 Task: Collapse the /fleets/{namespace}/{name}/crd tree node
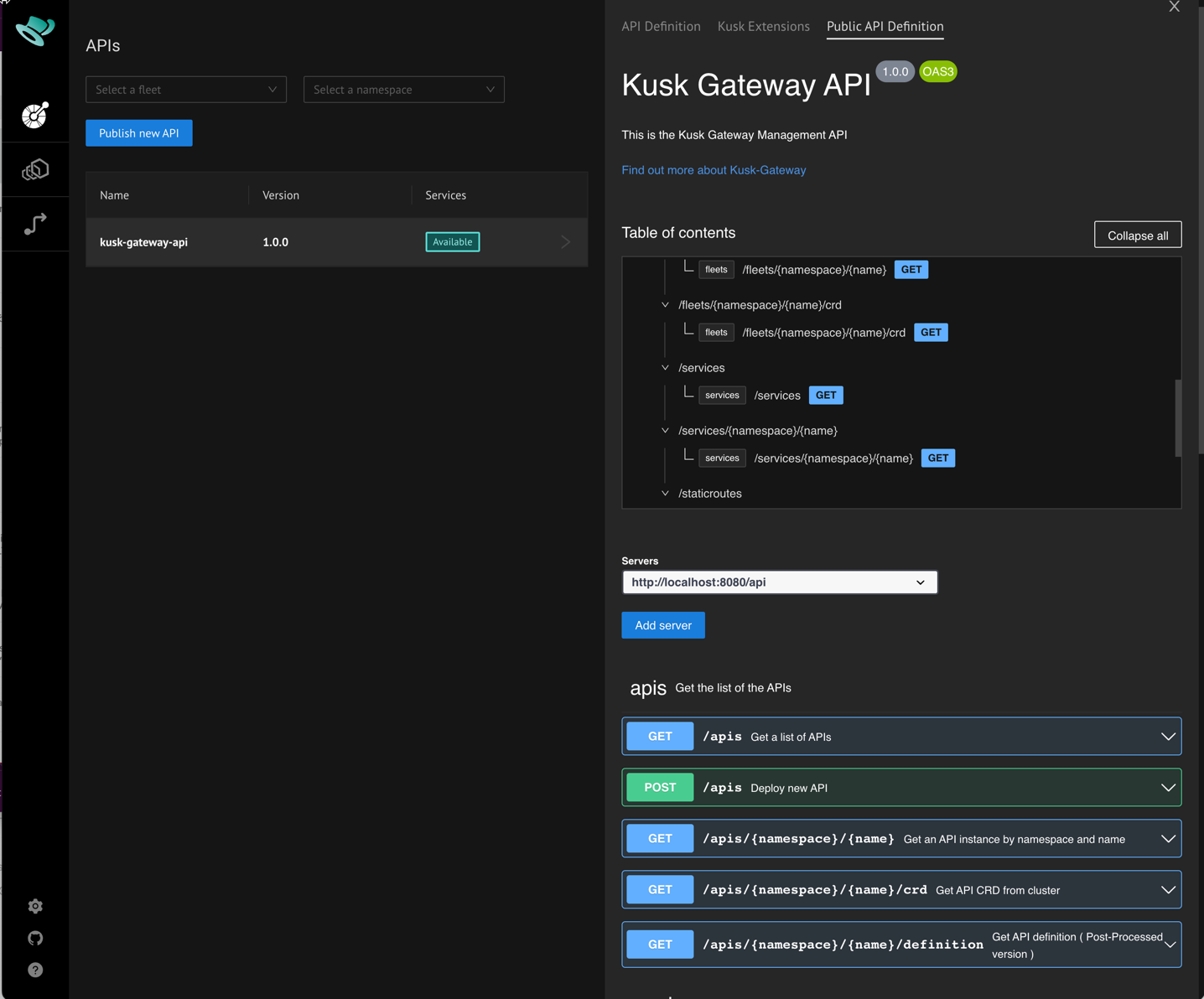click(665, 305)
